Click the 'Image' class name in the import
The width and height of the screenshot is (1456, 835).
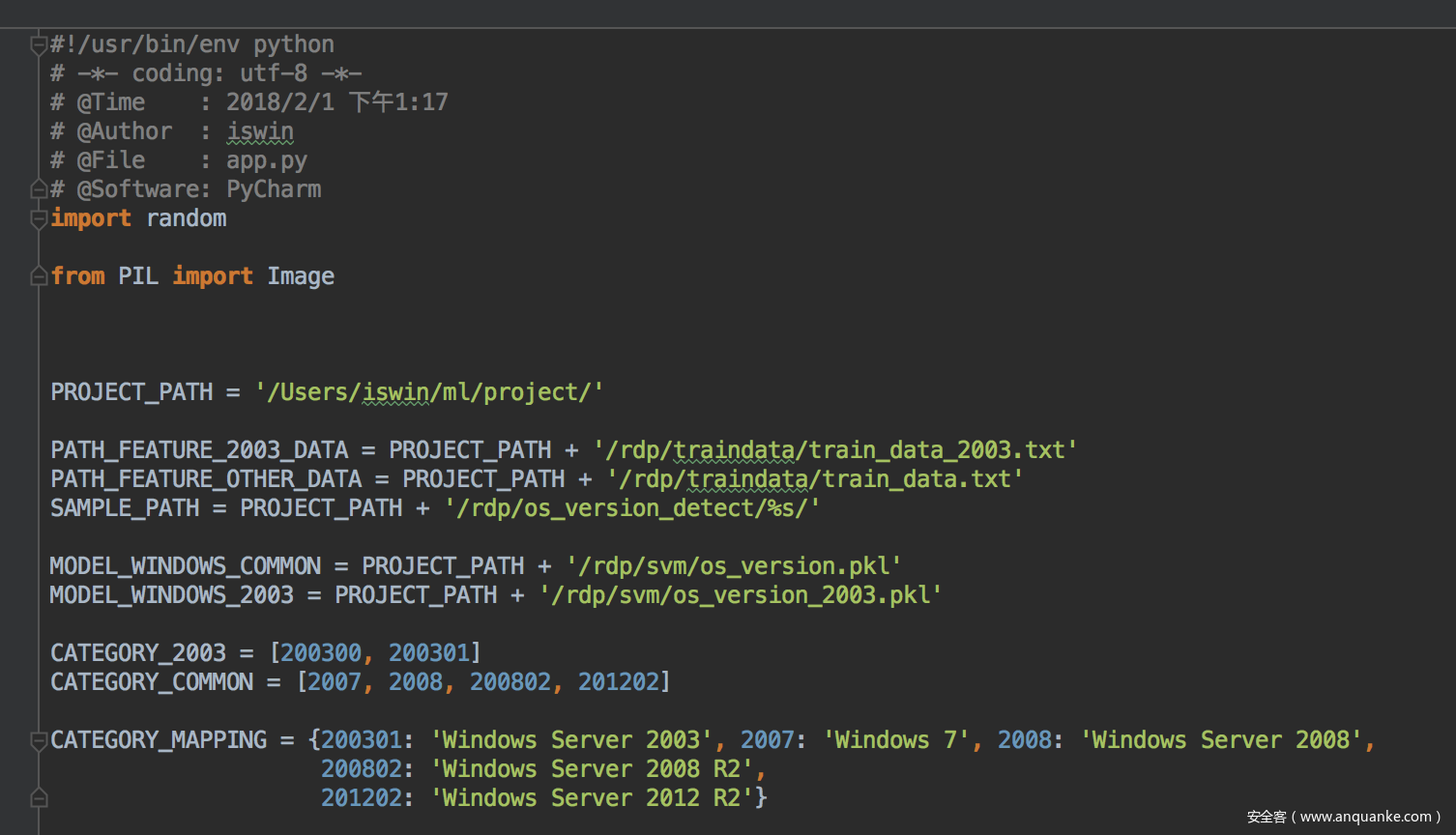click(301, 276)
